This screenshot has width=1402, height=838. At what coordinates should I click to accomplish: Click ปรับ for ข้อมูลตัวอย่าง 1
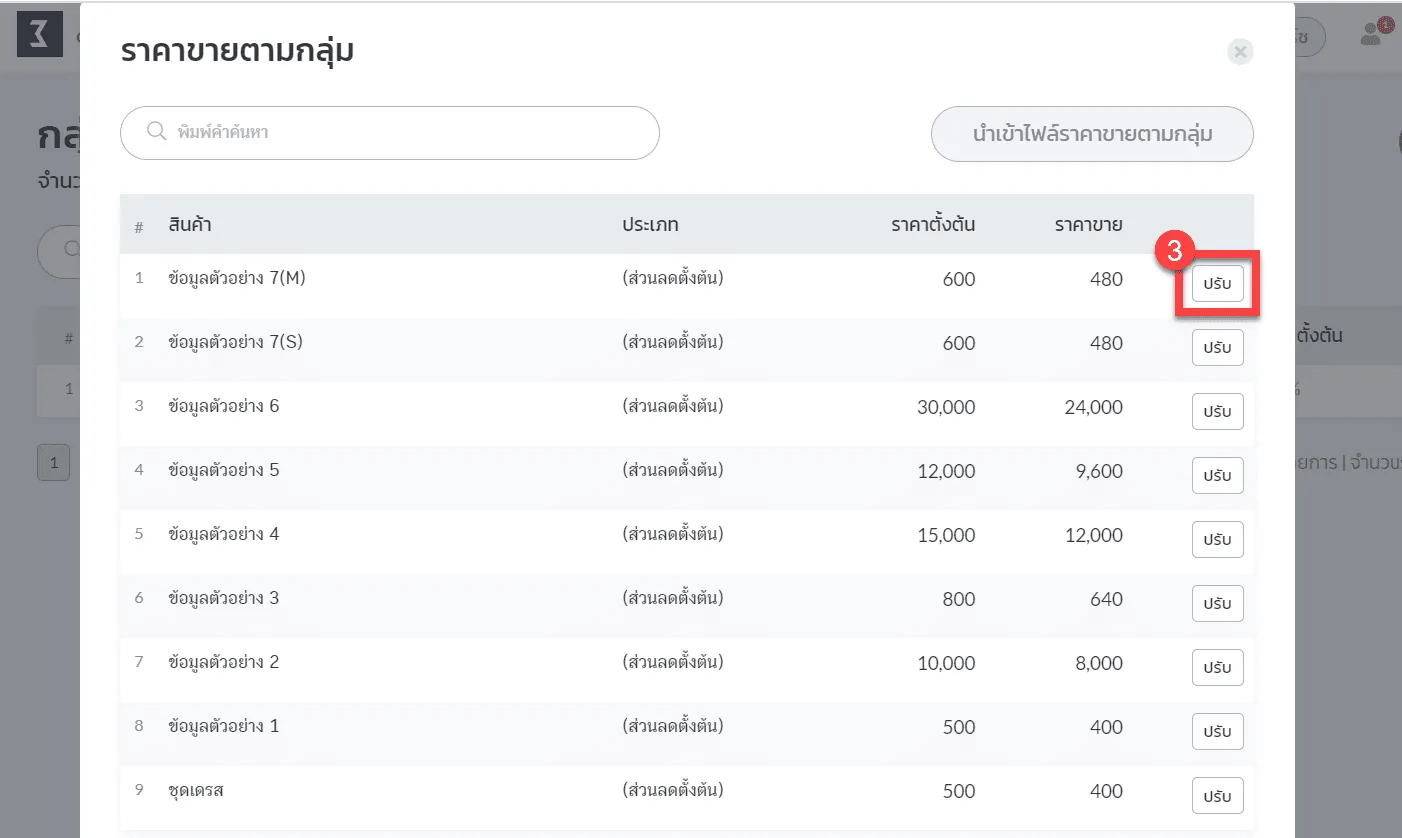click(x=1217, y=732)
